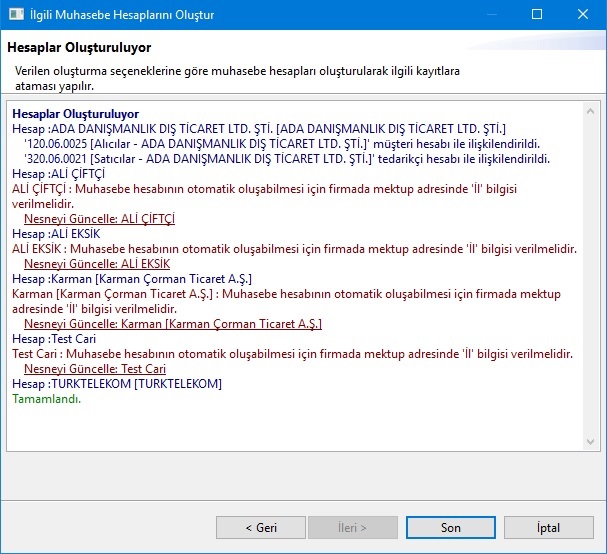Click the '120.06.0025' customer account line
Image resolution: width=607 pixels, height=554 pixels.
click(282, 144)
